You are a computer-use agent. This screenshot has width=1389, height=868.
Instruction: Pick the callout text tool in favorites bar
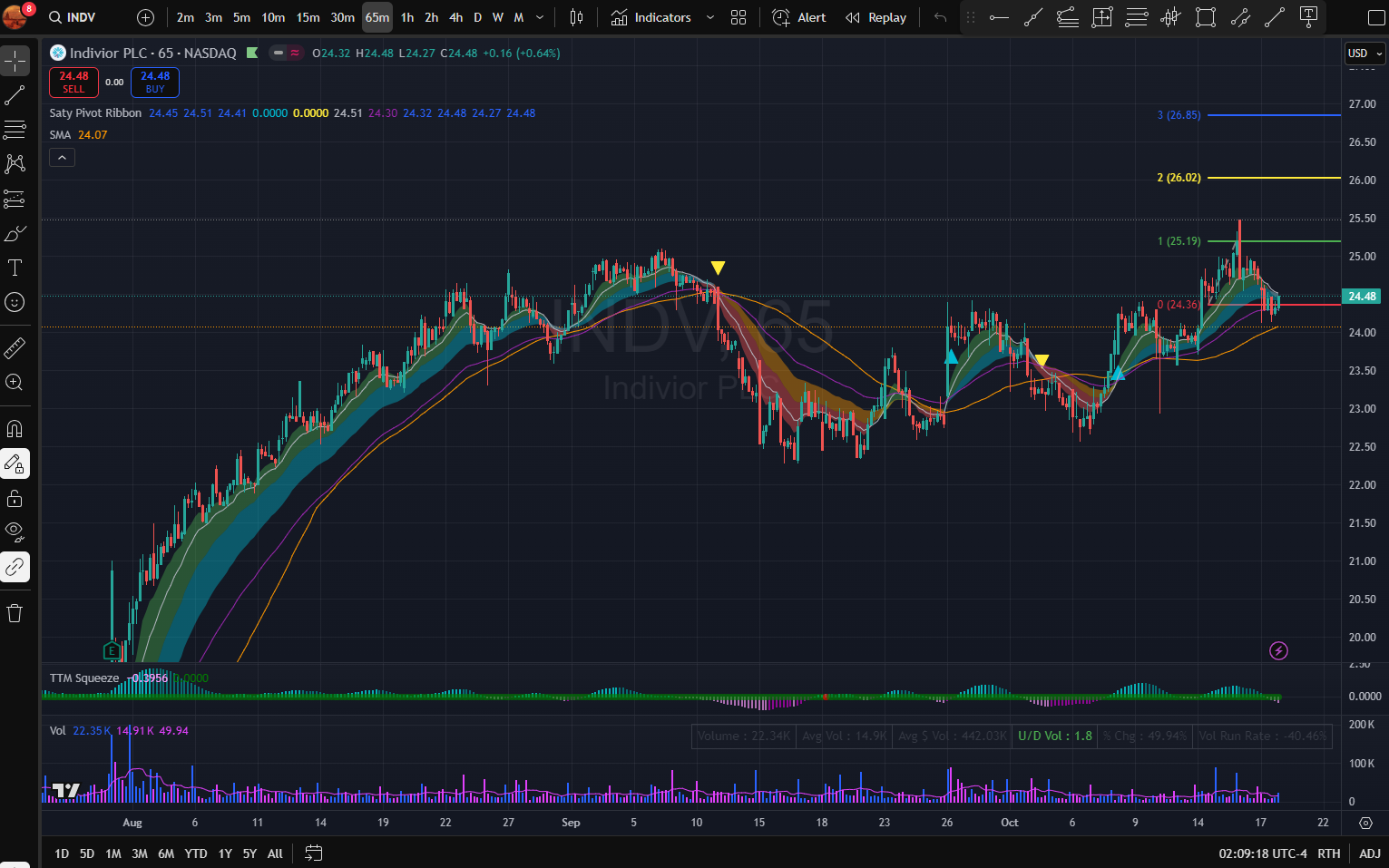(1309, 17)
